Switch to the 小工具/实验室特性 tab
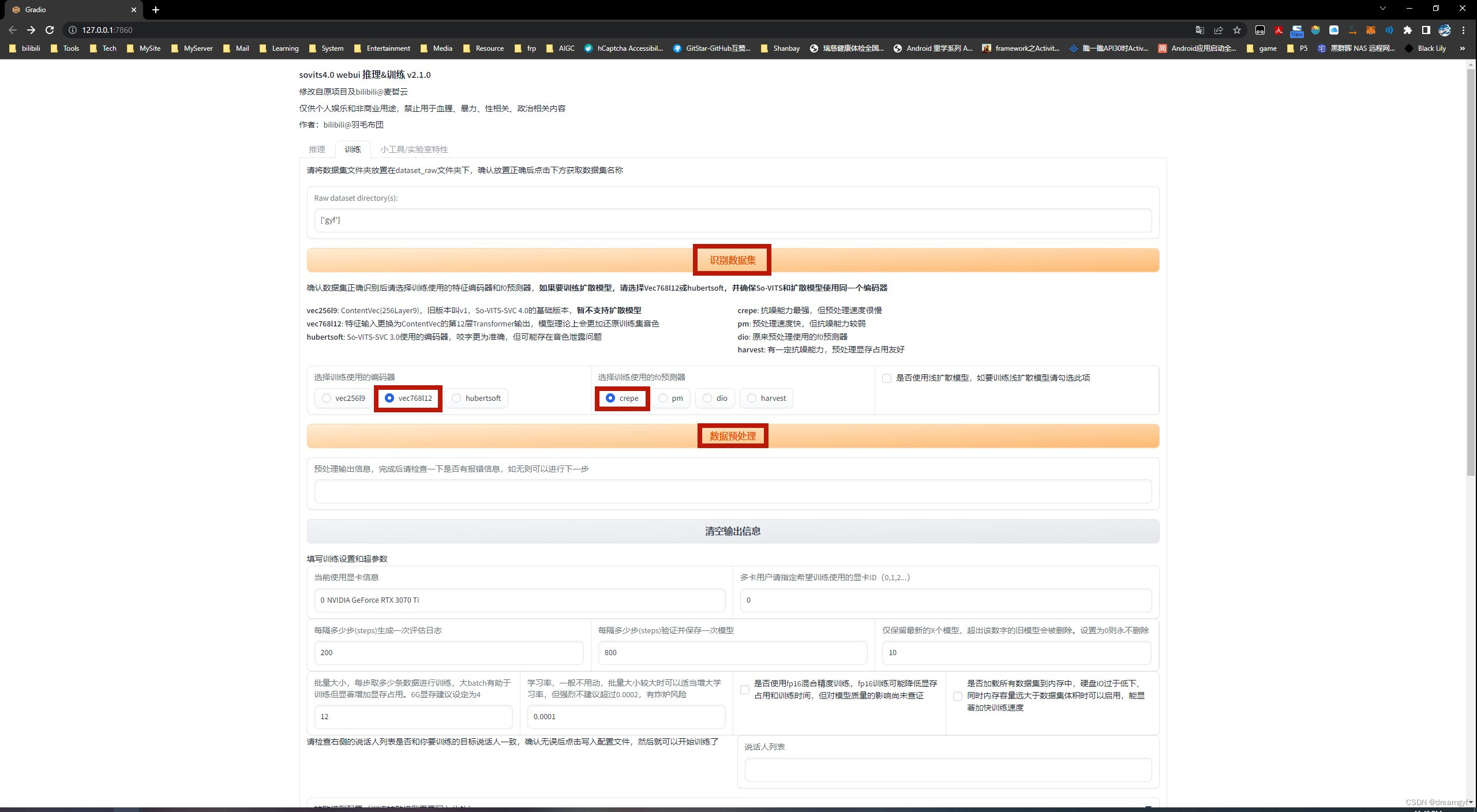Image resolution: width=1477 pixels, height=812 pixels. point(414,149)
